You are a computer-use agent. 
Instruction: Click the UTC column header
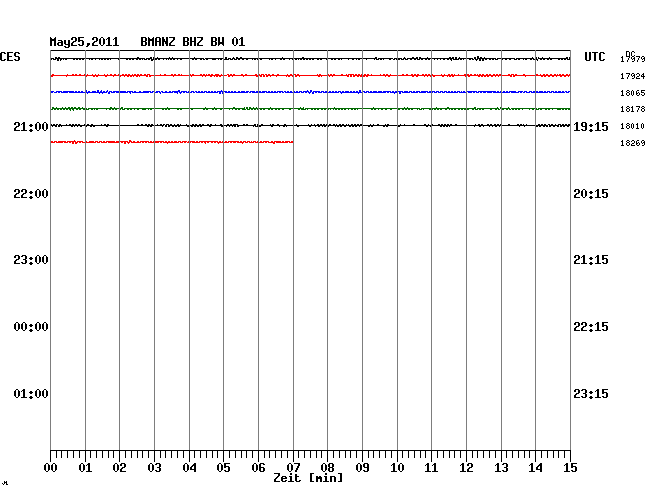[594, 57]
